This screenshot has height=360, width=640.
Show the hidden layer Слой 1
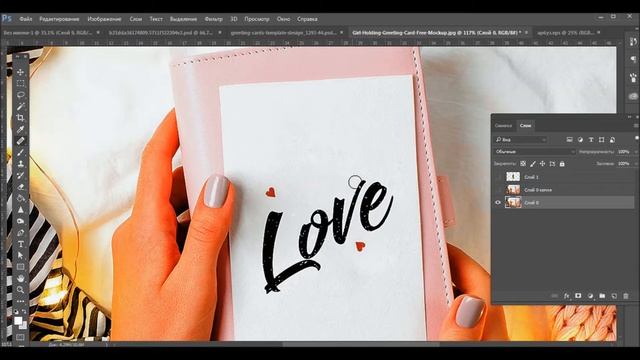pyautogui.click(x=498, y=177)
